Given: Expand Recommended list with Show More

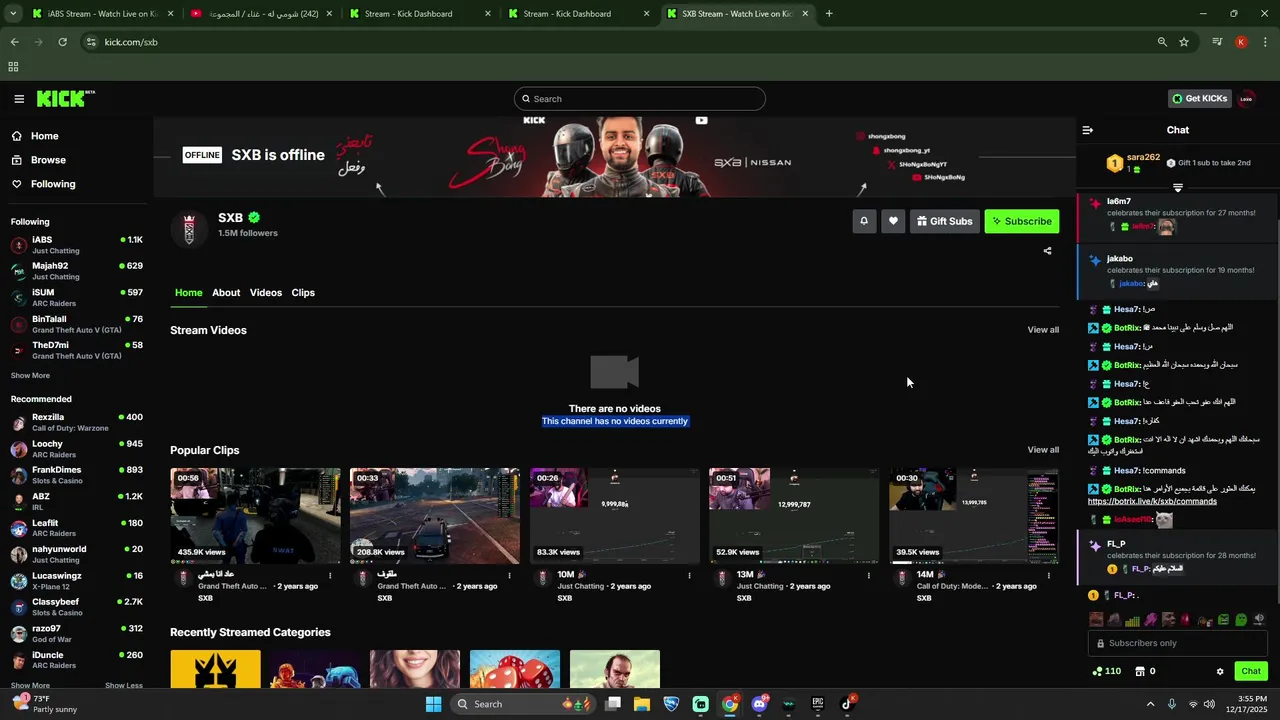Looking at the screenshot, I should coord(30,685).
